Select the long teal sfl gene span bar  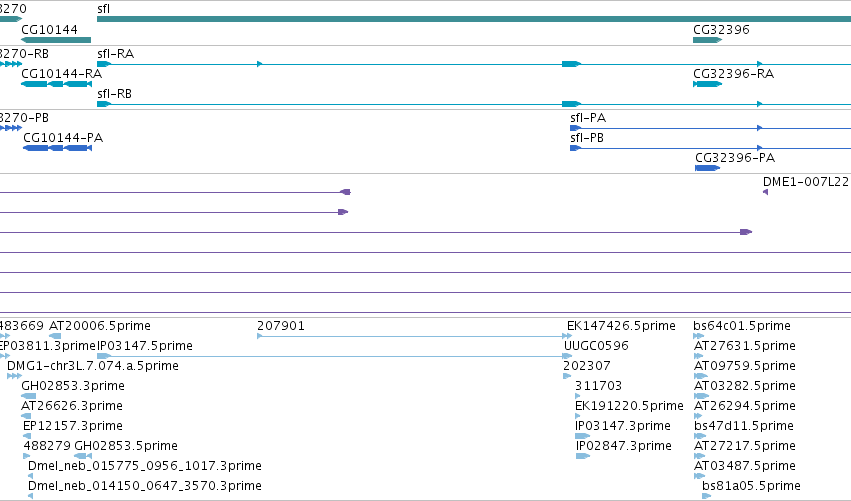[x=474, y=20]
